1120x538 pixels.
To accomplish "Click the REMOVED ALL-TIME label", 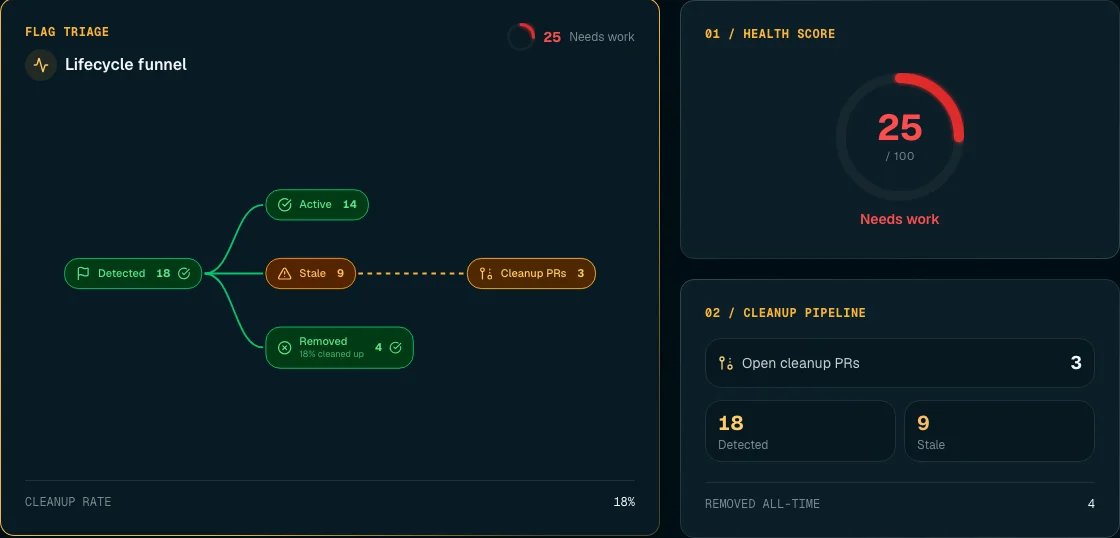I will point(762,504).
